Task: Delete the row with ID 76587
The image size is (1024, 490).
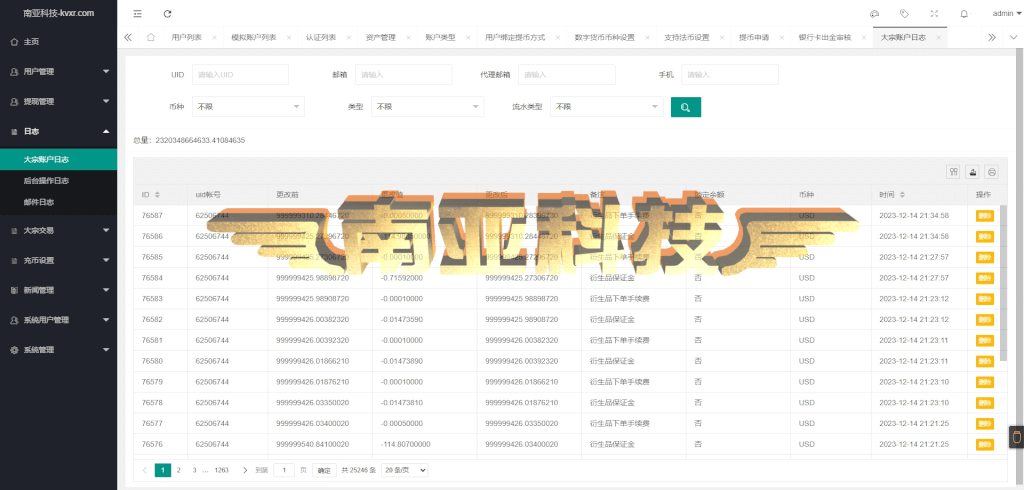Action: click(984, 216)
